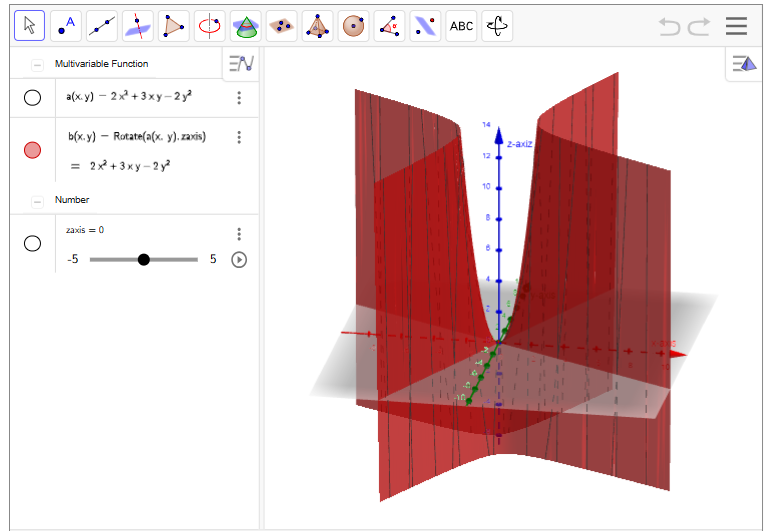Screen dimensions: 769x531
Task: Select the Move arrow tool
Action: [29, 26]
